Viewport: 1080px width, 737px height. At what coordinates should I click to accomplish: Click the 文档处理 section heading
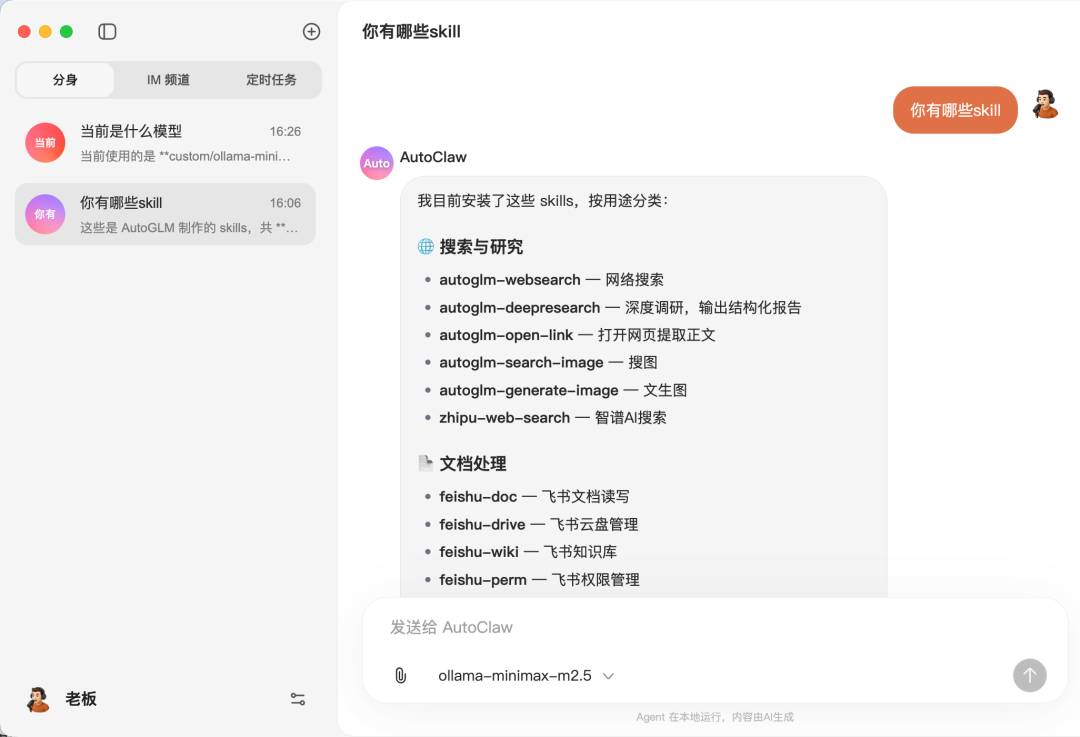[472, 464]
